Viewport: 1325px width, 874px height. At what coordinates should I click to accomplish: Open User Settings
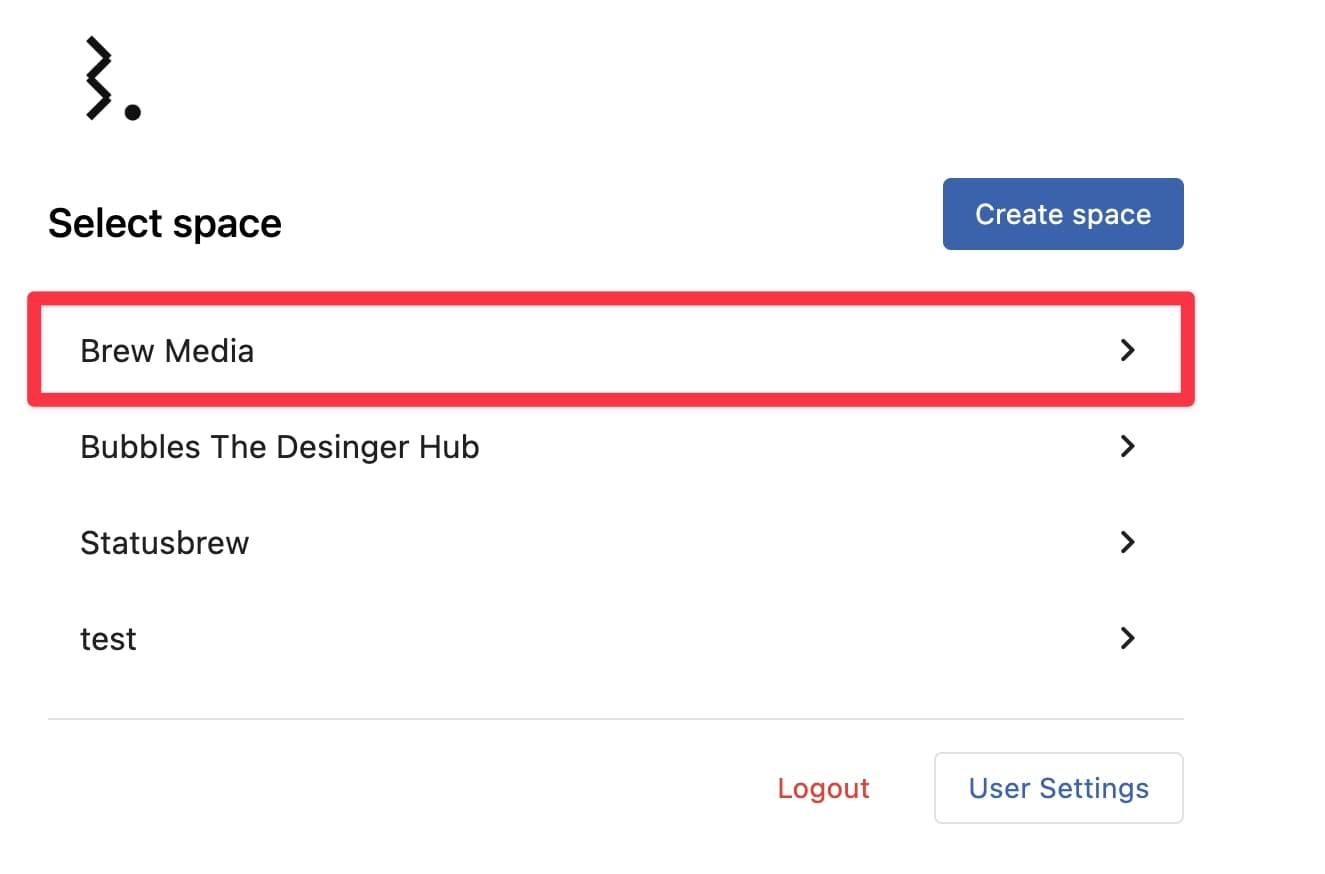tap(1058, 788)
